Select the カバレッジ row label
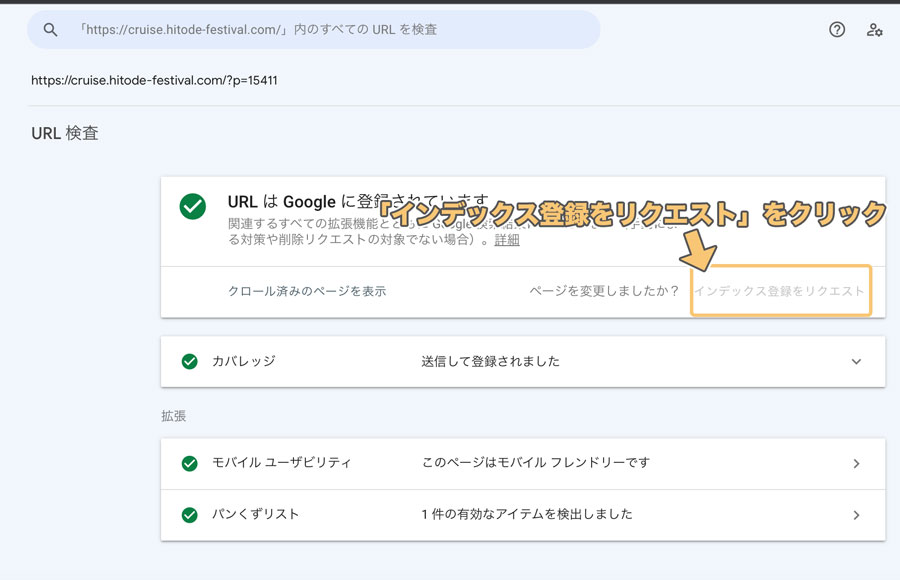The height and width of the screenshot is (580, 900). tap(243, 361)
